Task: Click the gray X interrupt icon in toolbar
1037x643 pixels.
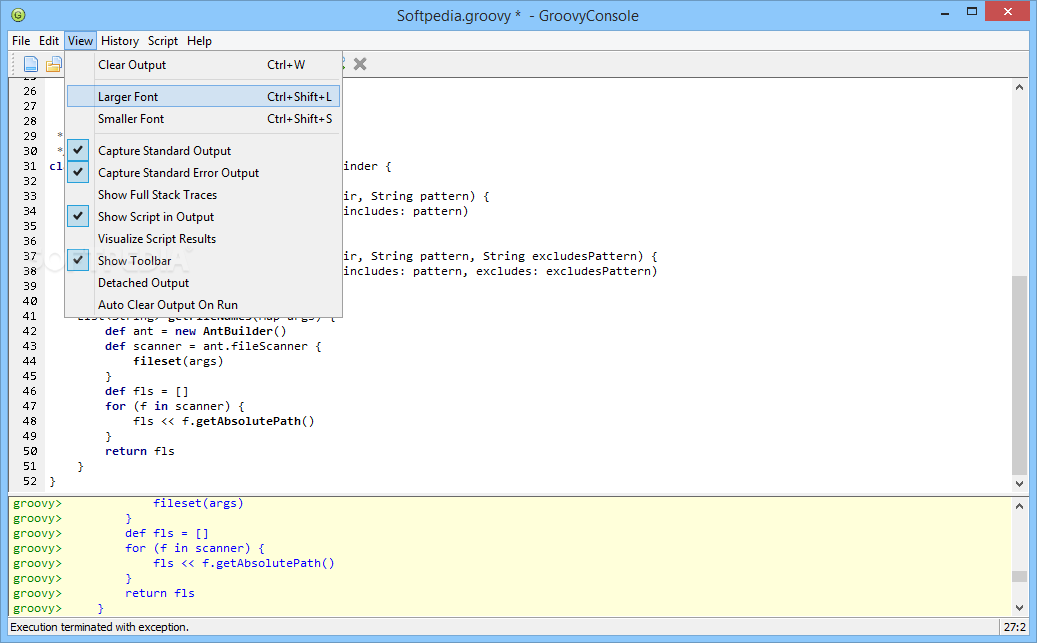Action: tap(360, 64)
